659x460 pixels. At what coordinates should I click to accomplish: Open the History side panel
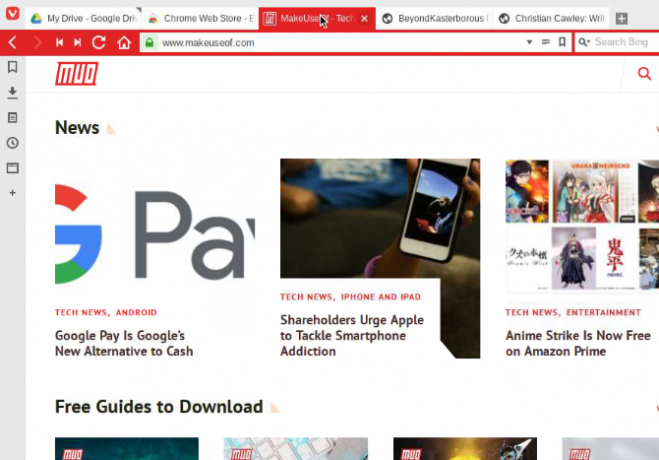point(13,143)
